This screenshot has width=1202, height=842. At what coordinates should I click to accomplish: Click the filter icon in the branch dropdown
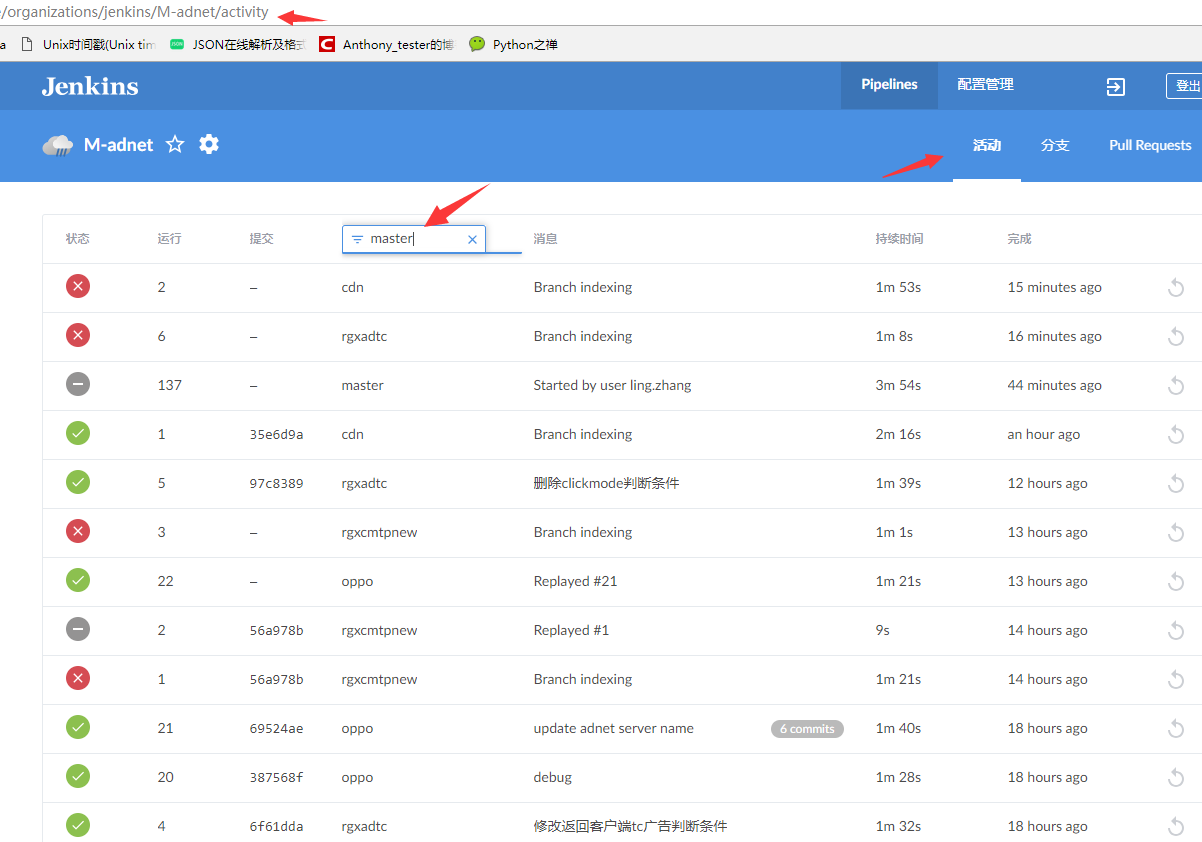point(357,240)
